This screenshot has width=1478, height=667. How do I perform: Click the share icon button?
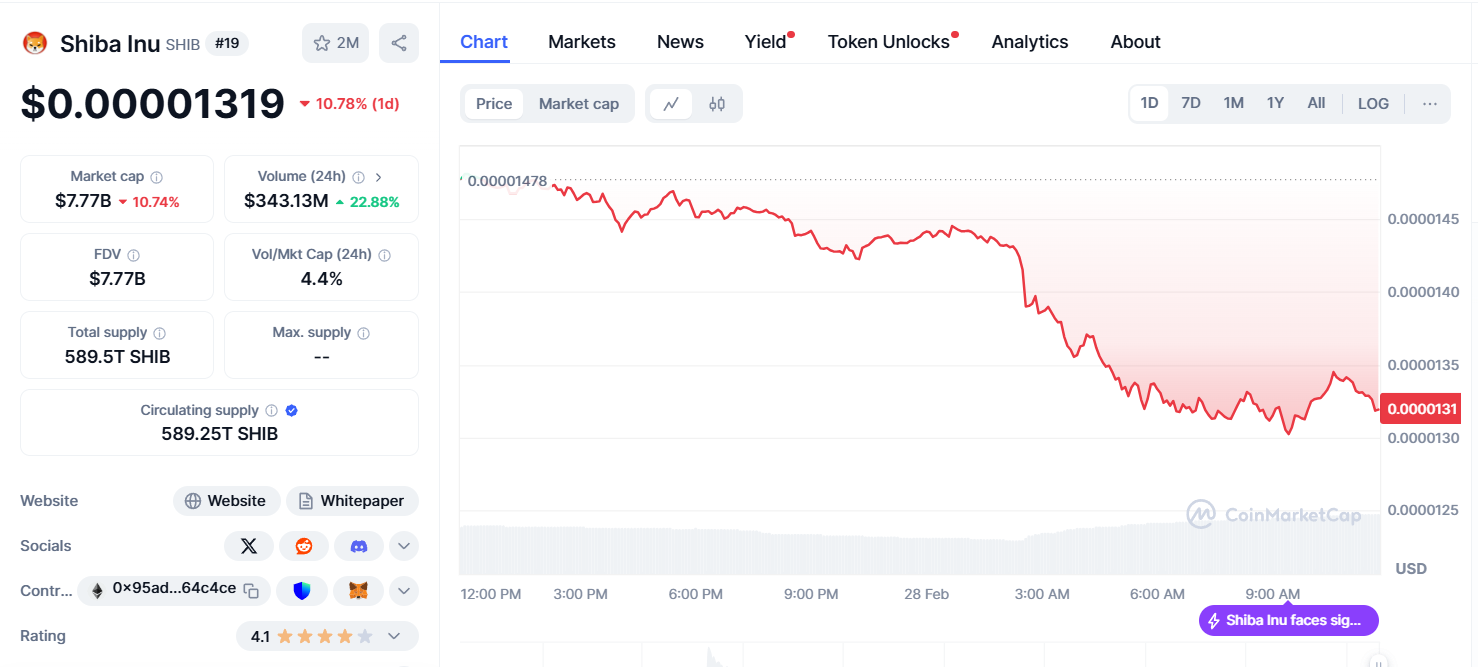pyautogui.click(x=399, y=43)
